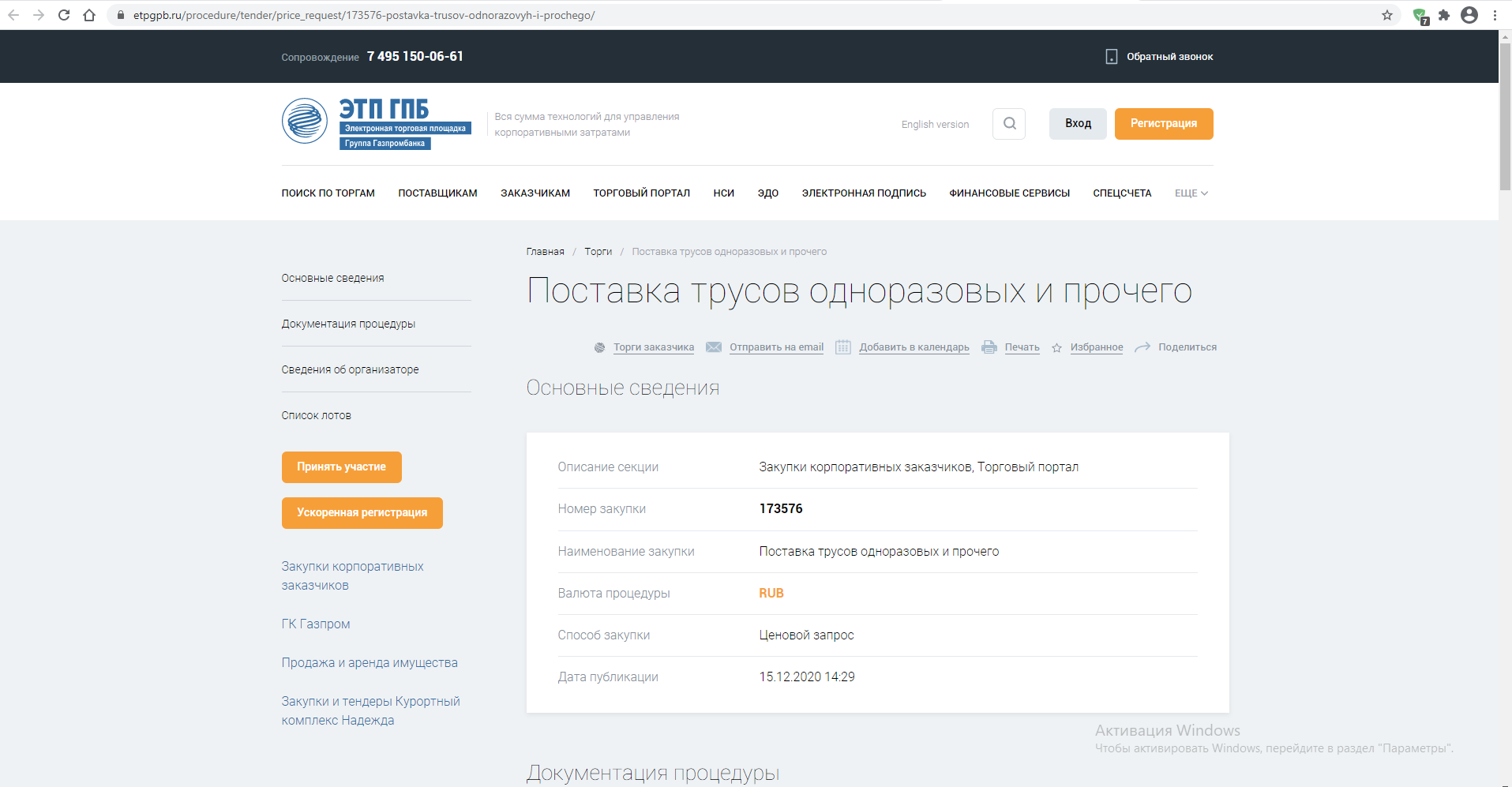Open the Chrome profile avatar icon
The height and width of the screenshot is (787, 1512).
[1469, 15]
